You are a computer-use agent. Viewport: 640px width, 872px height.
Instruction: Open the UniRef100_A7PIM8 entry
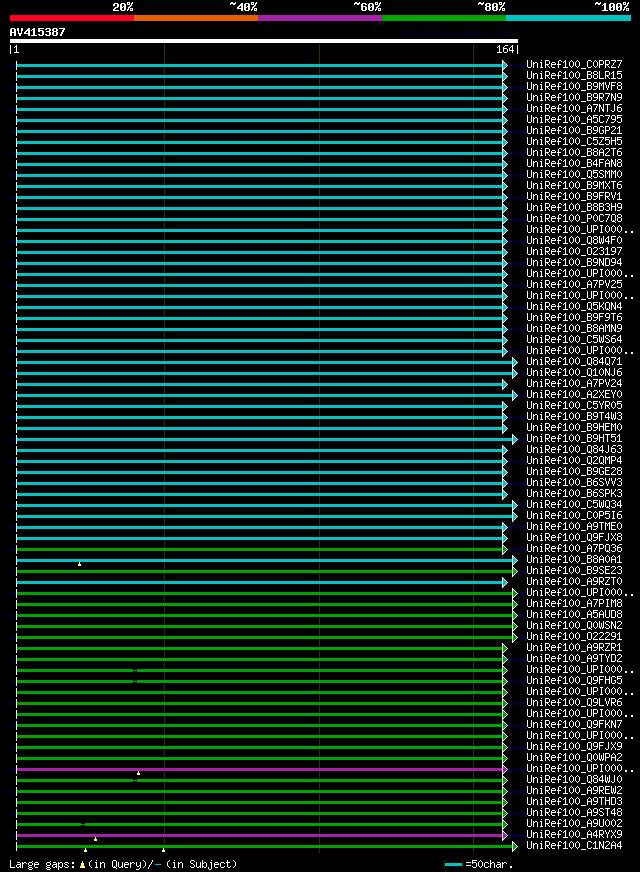(574, 603)
